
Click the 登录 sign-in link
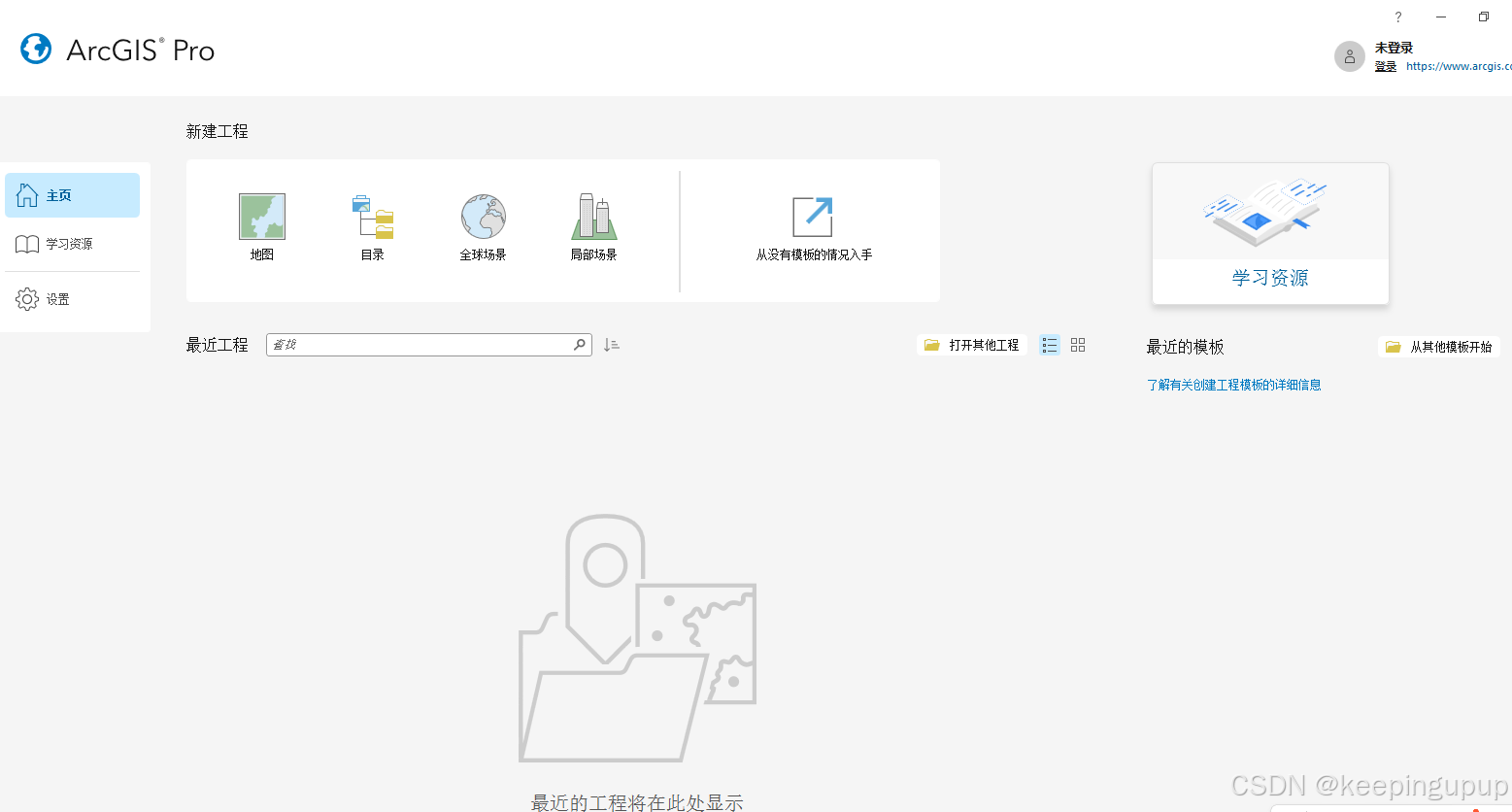(x=1386, y=66)
